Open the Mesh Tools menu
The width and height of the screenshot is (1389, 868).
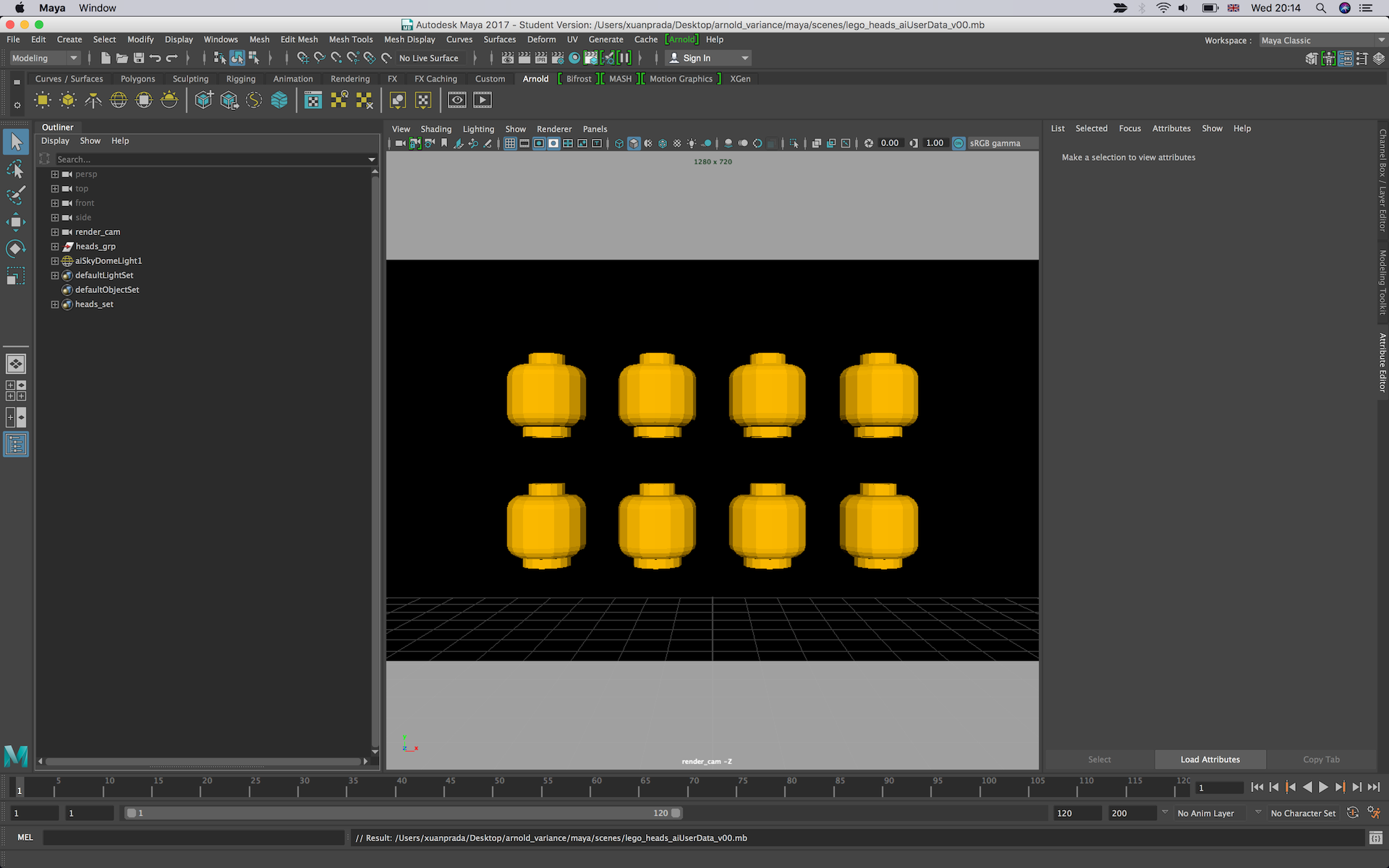pyautogui.click(x=351, y=40)
